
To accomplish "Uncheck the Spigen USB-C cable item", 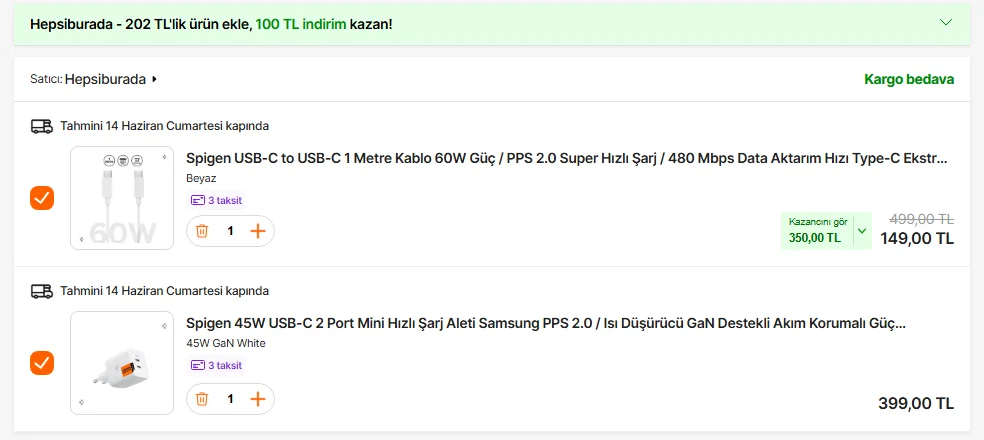I will (x=42, y=197).
